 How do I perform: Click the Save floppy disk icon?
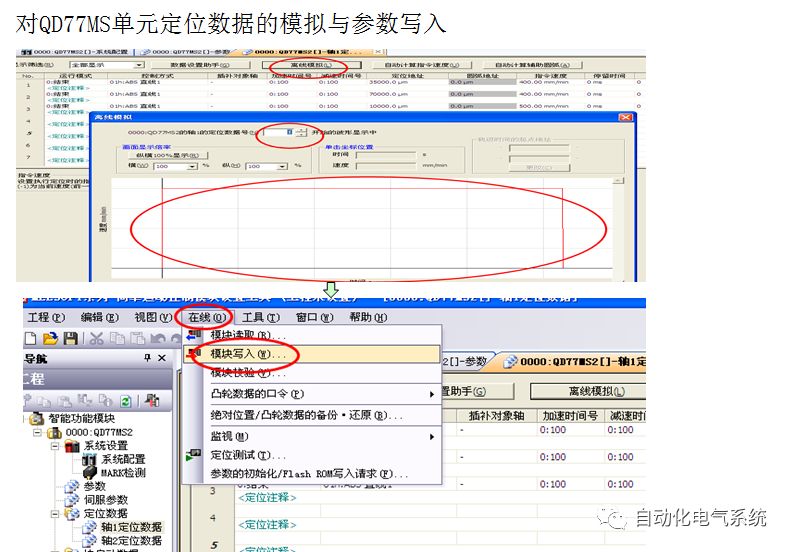click(70, 339)
